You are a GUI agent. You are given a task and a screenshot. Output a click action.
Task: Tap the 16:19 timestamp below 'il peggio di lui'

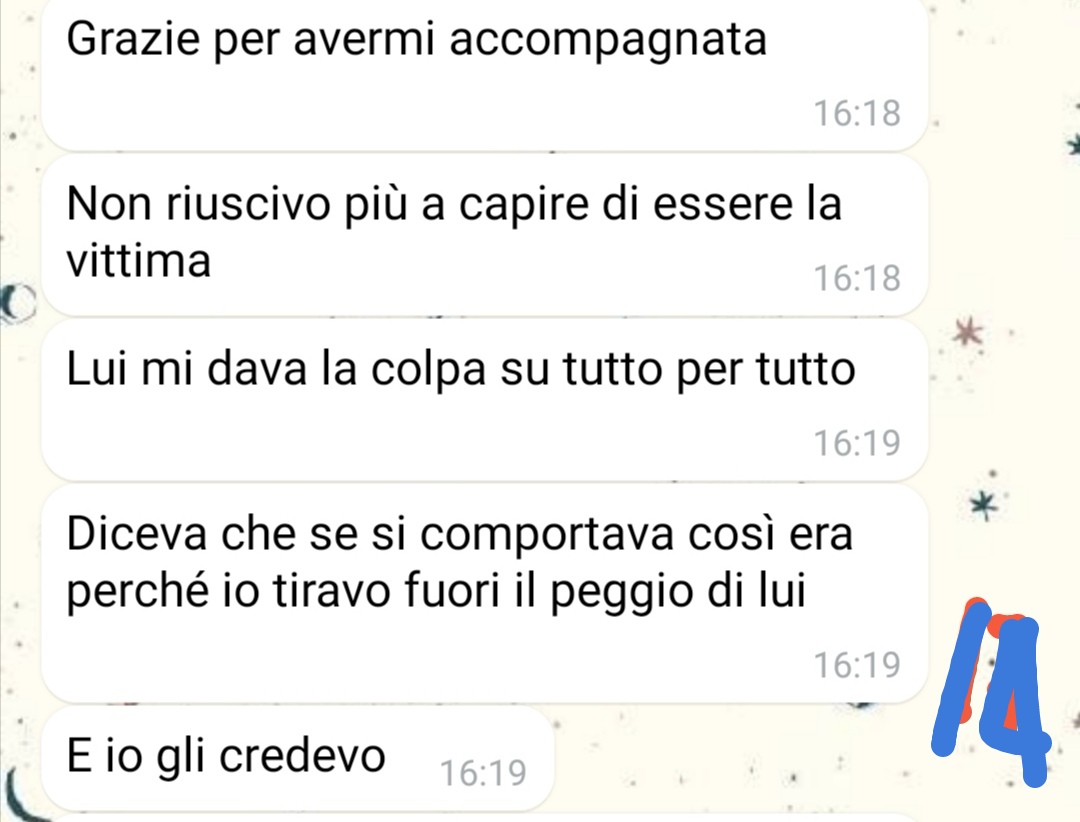(857, 665)
